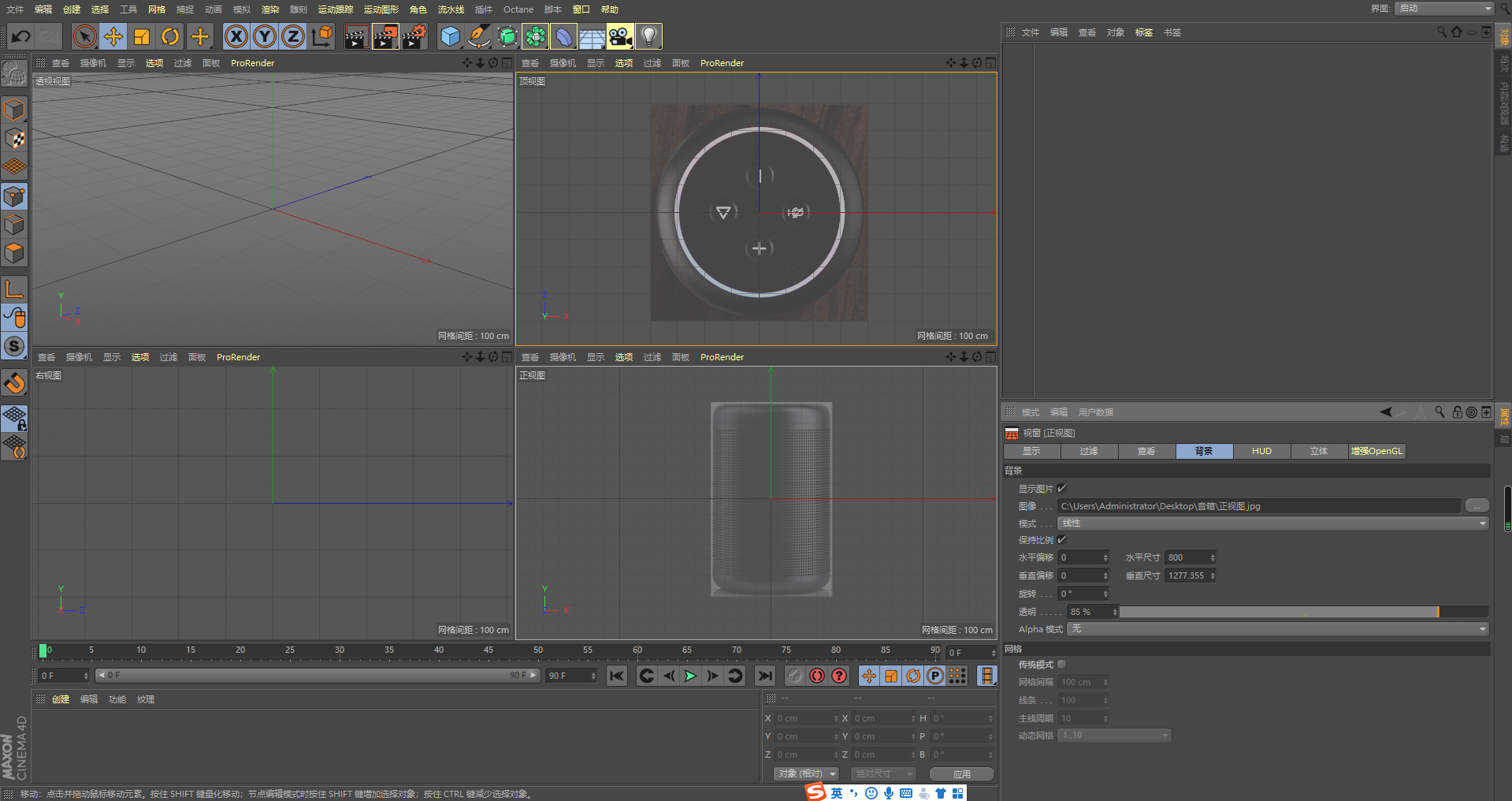The width and height of the screenshot is (1512, 801).
Task: Uncheck the 显示图片 checkbox
Action: tap(1061, 488)
